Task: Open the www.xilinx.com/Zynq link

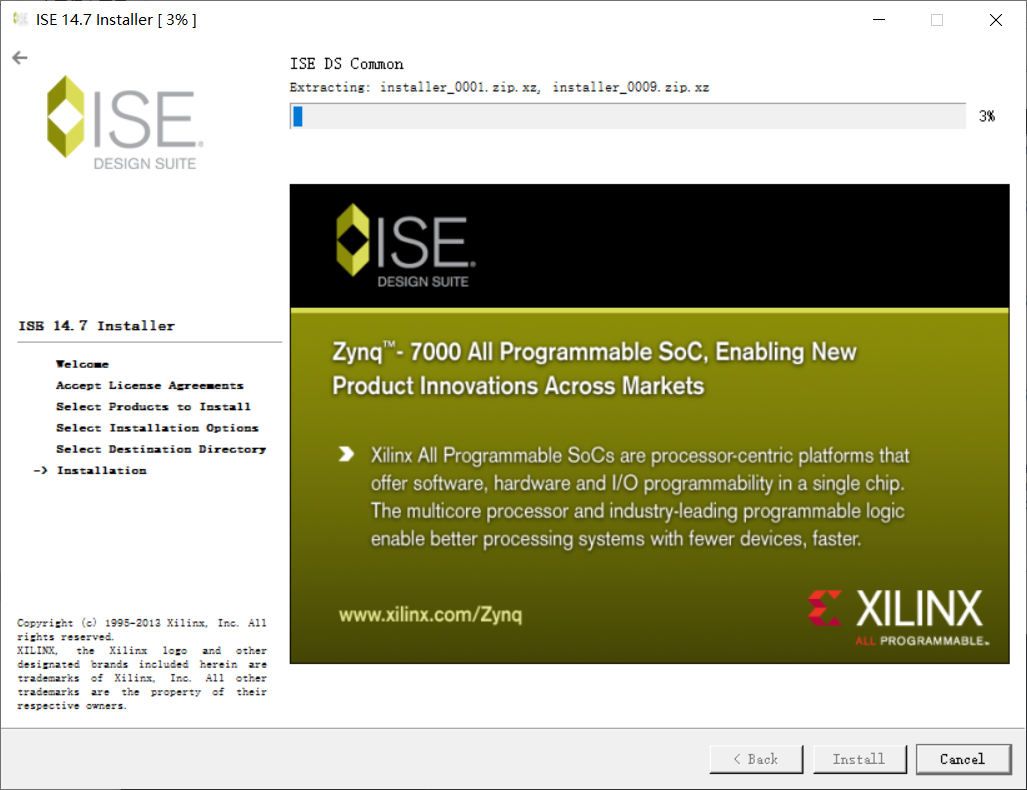Action: coord(430,614)
